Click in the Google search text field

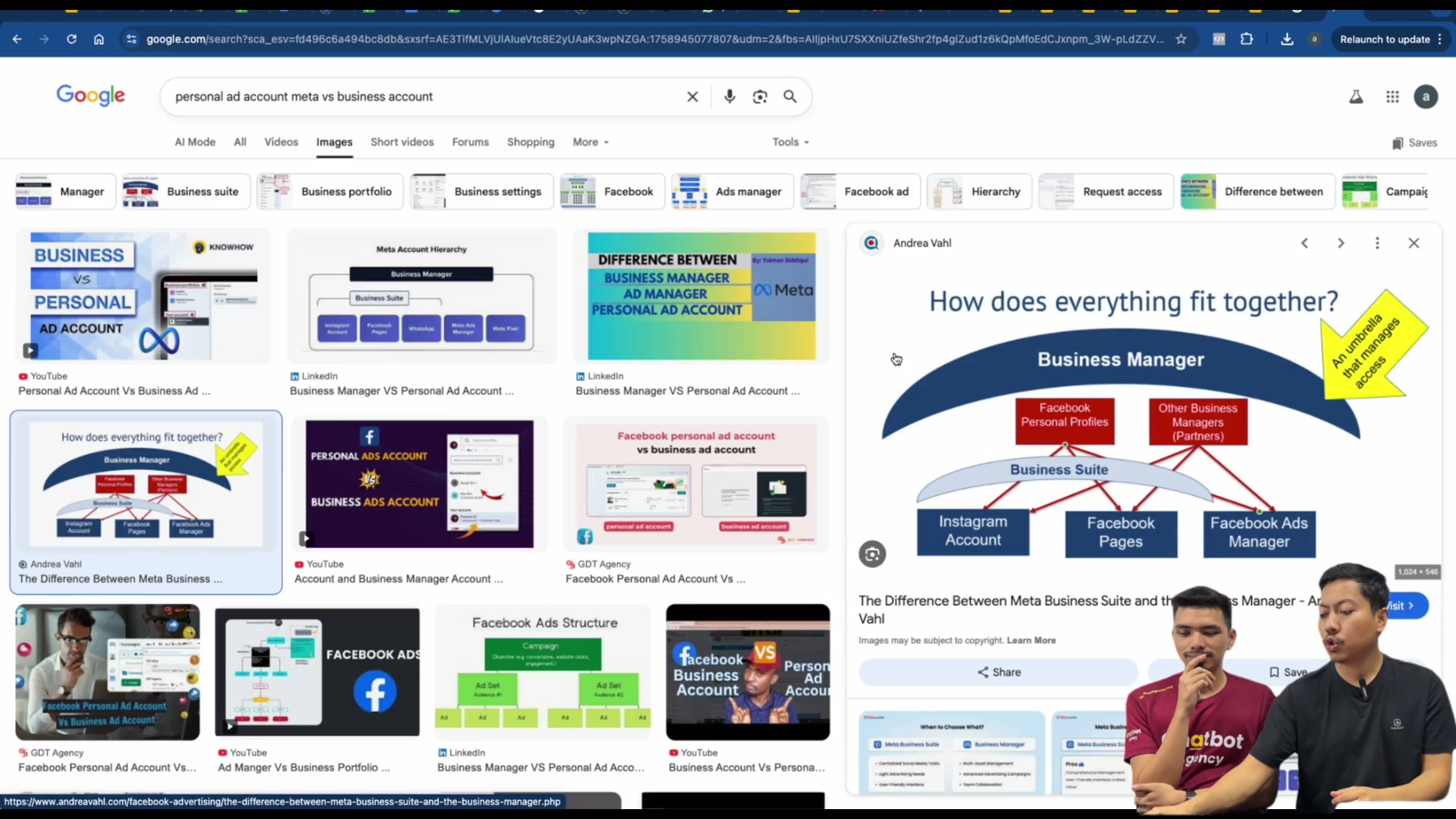click(x=425, y=96)
